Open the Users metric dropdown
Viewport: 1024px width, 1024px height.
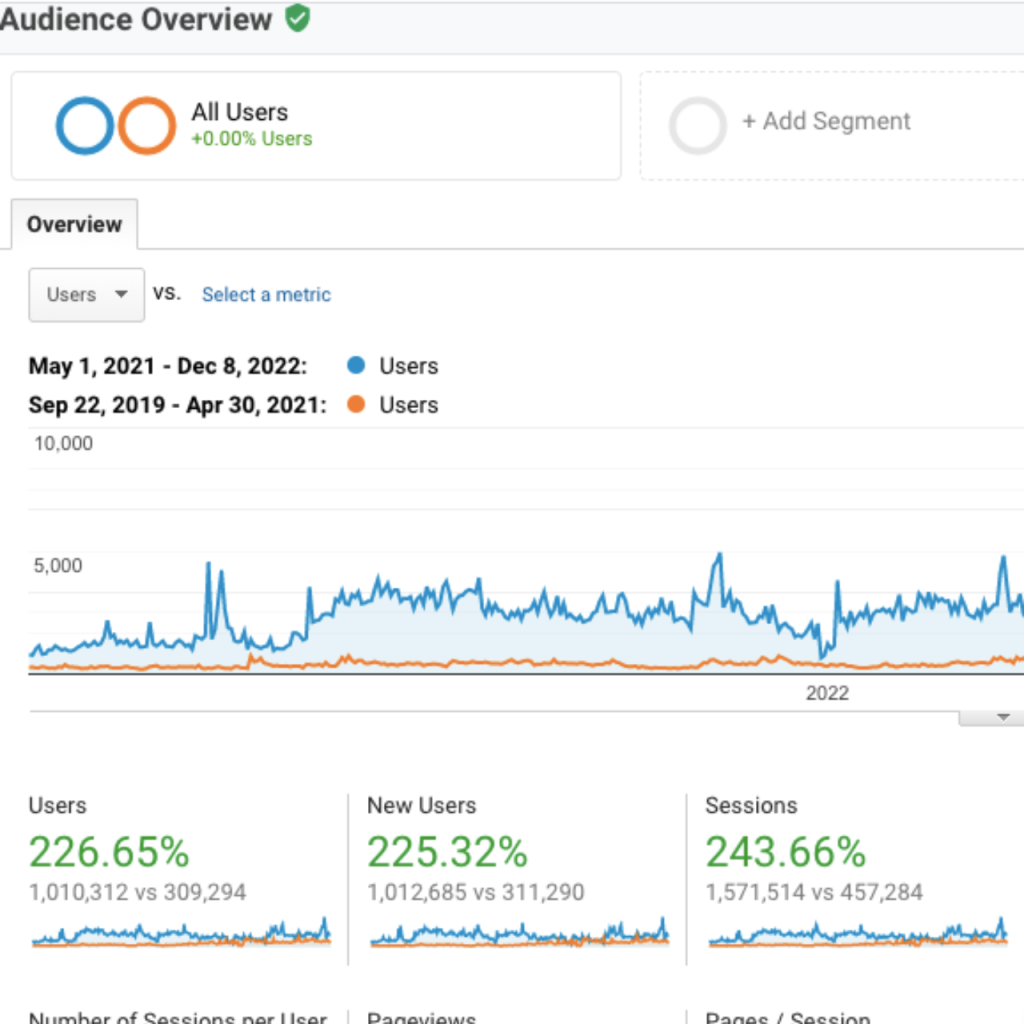coord(86,294)
